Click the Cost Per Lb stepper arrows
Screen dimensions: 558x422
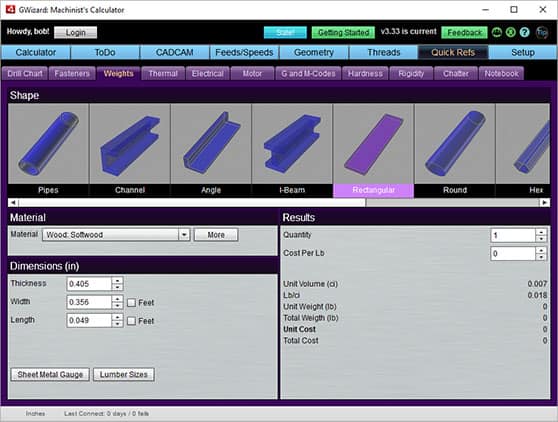click(x=541, y=254)
